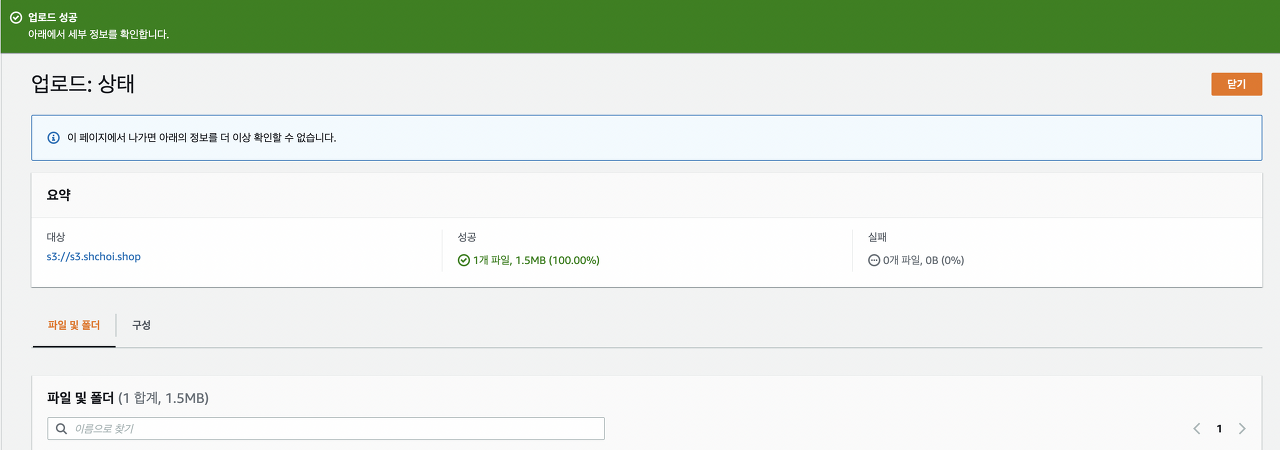This screenshot has height=450, width=1280.
Task: Click the 0개 파일, 0B (0%) text
Action: 923,260
